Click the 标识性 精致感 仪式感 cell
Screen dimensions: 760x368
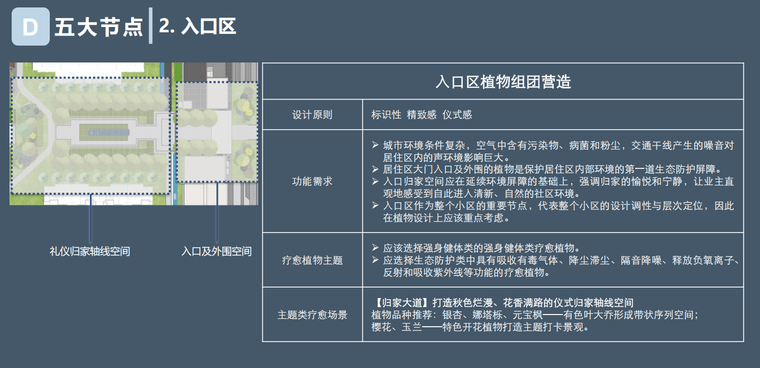[422, 115]
